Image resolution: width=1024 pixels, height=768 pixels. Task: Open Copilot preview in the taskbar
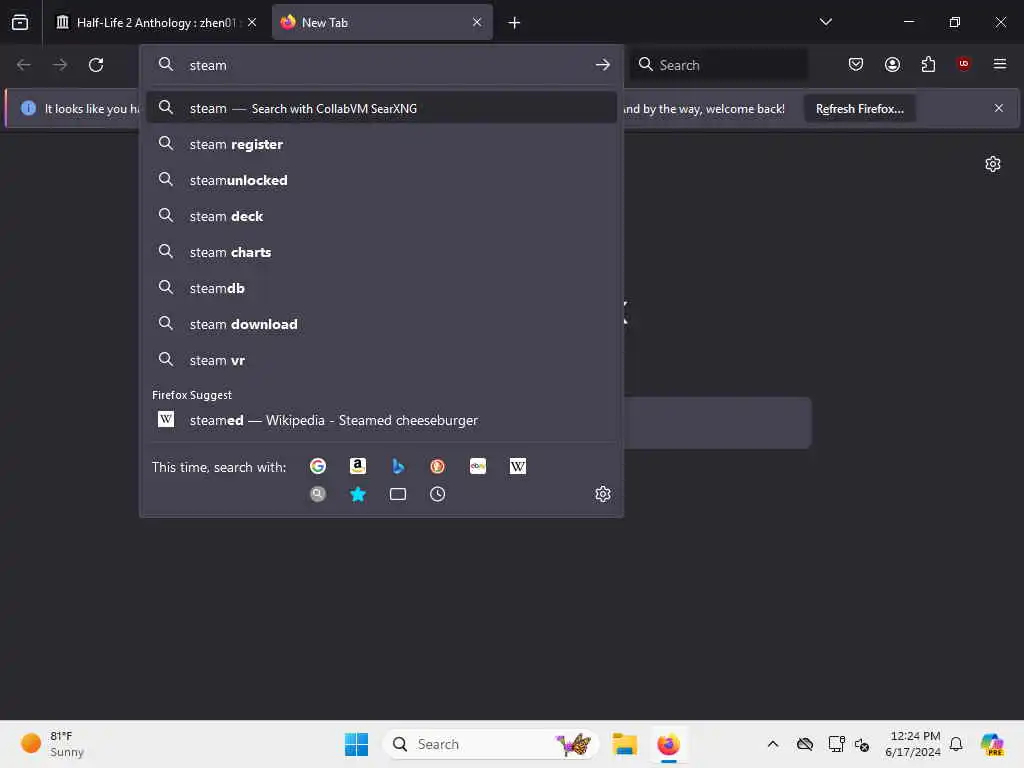tap(992, 744)
